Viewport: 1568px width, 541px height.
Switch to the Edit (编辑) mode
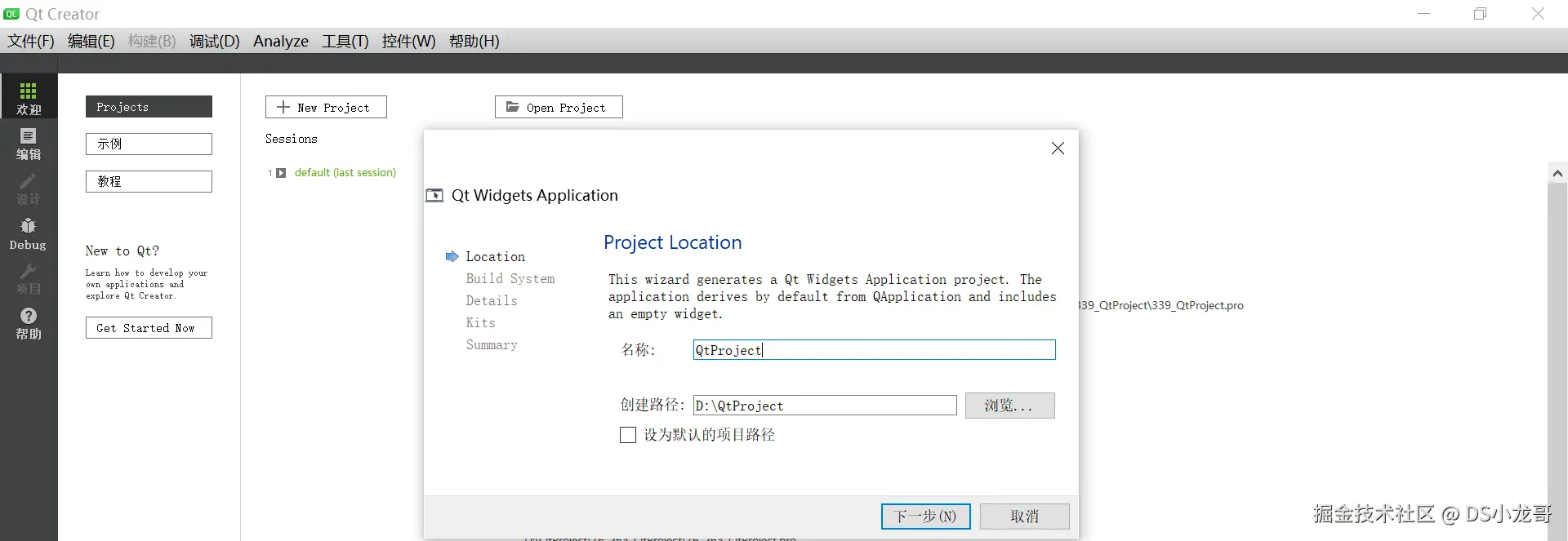[29, 144]
